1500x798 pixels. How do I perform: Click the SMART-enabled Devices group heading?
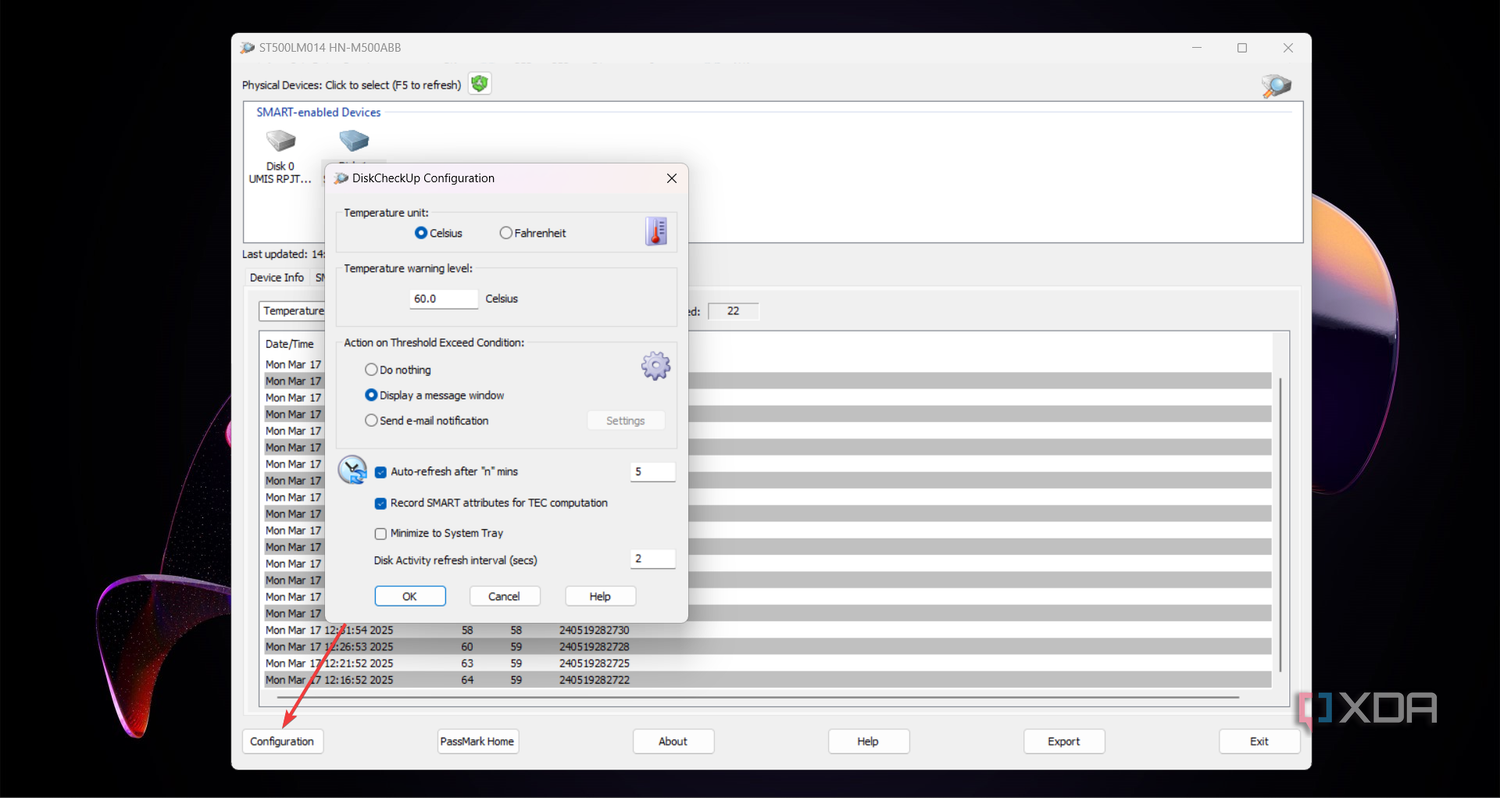[x=319, y=112]
